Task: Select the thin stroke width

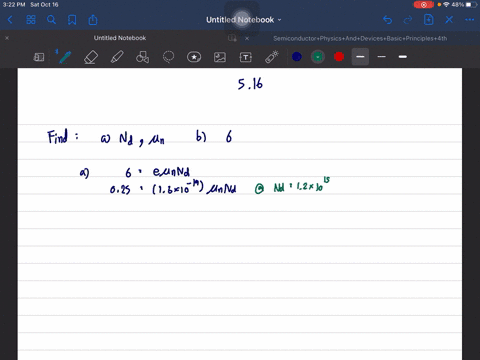Action: [x=382, y=57]
